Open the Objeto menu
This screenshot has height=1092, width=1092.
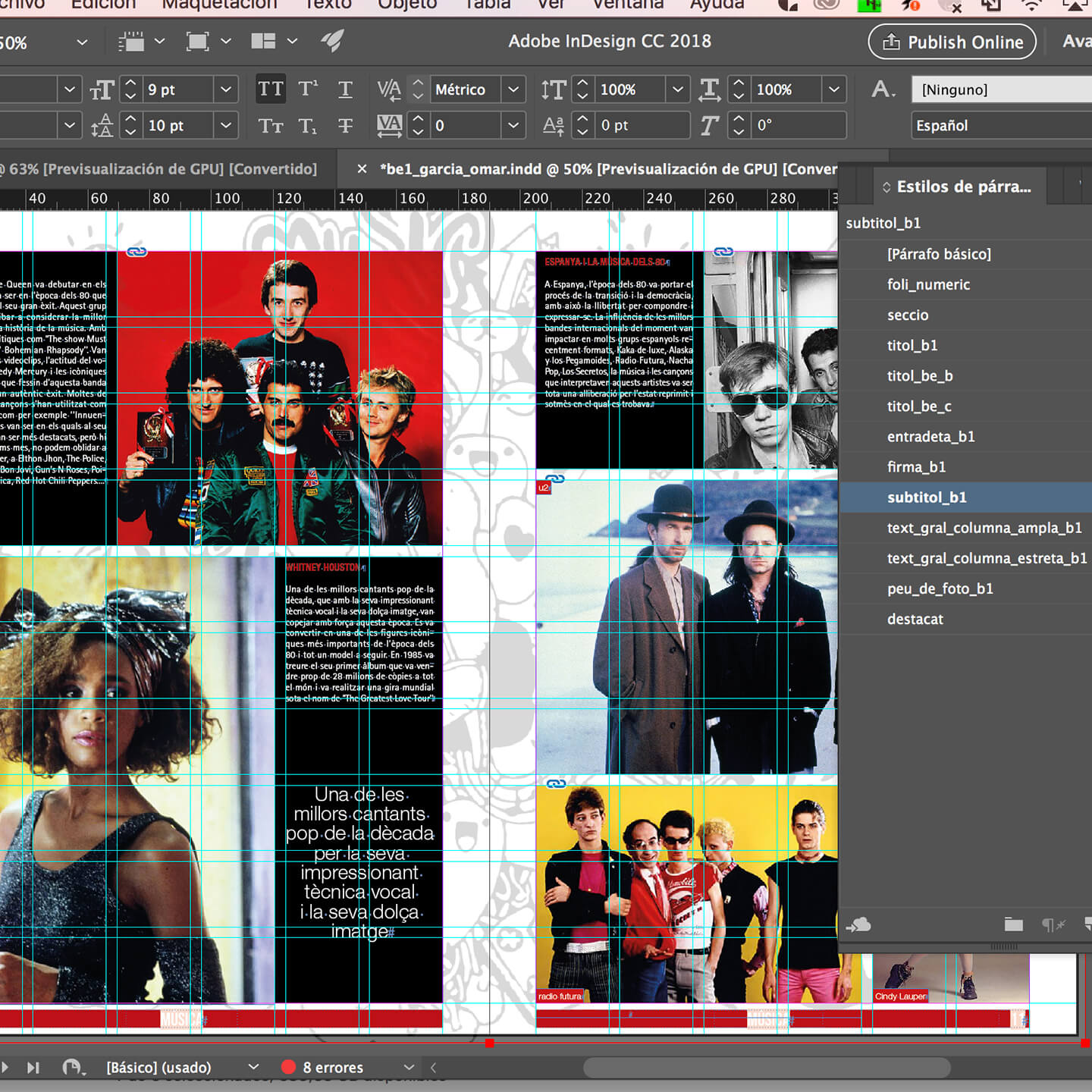point(408,5)
